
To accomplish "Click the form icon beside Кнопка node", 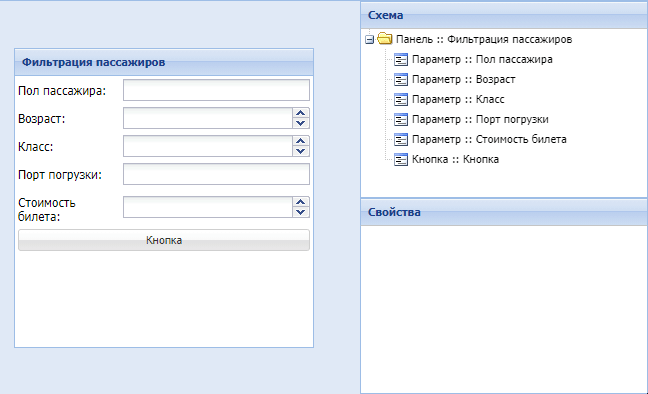I will 401,160.
